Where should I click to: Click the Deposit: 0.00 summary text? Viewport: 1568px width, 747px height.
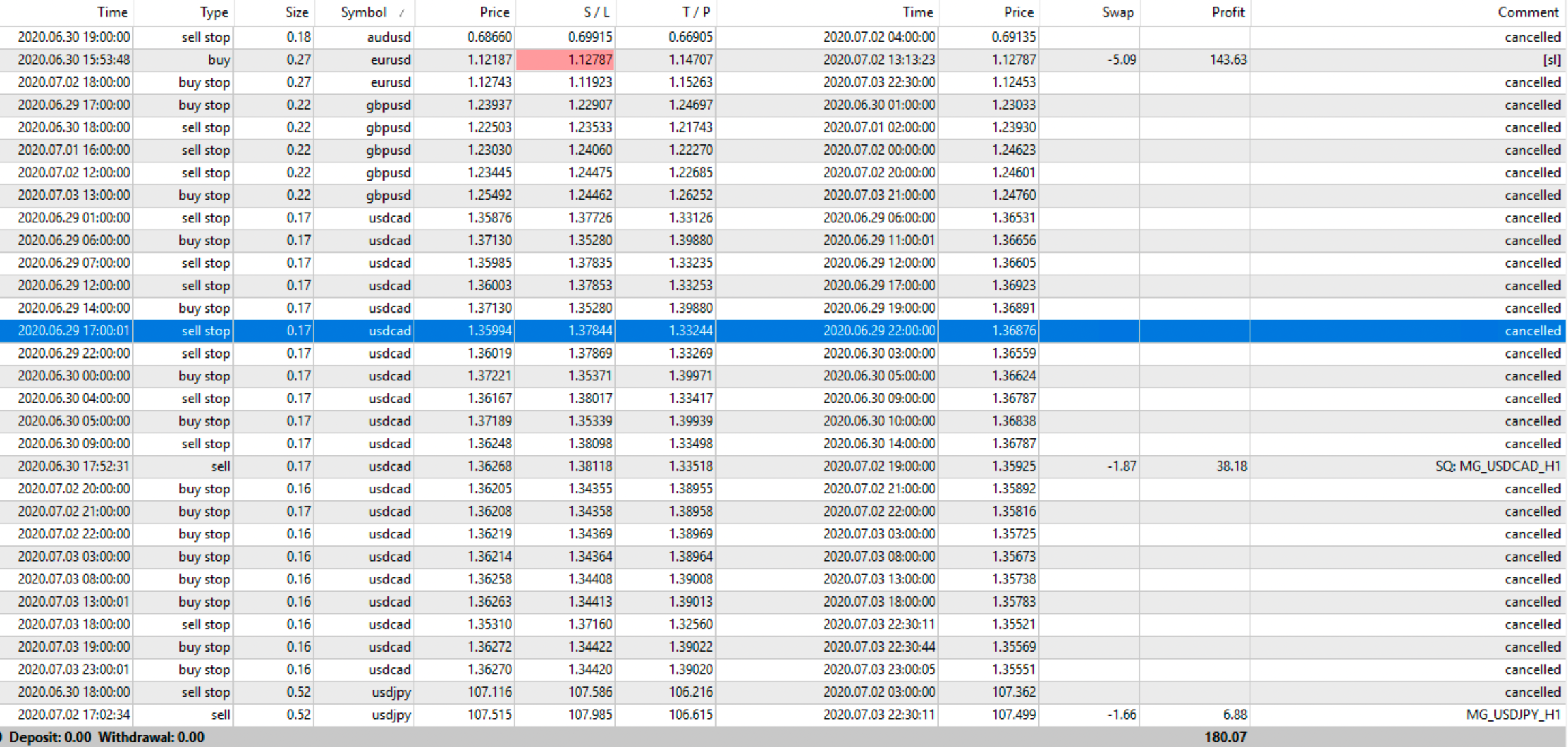pyautogui.click(x=50, y=737)
